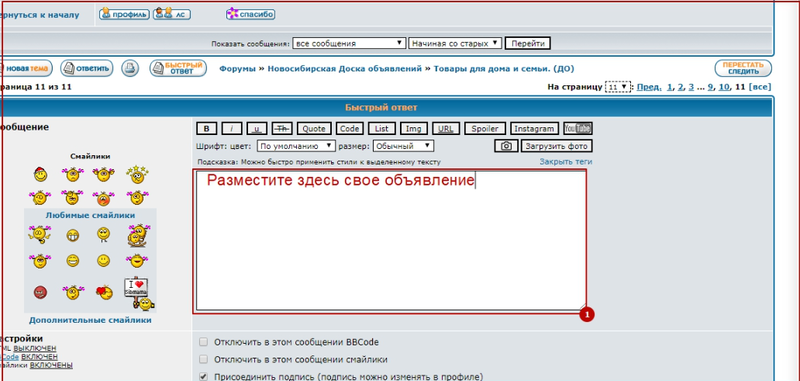800x381 pixels.
Task: Open the 'все сообщения' dropdown
Action: coord(349,43)
